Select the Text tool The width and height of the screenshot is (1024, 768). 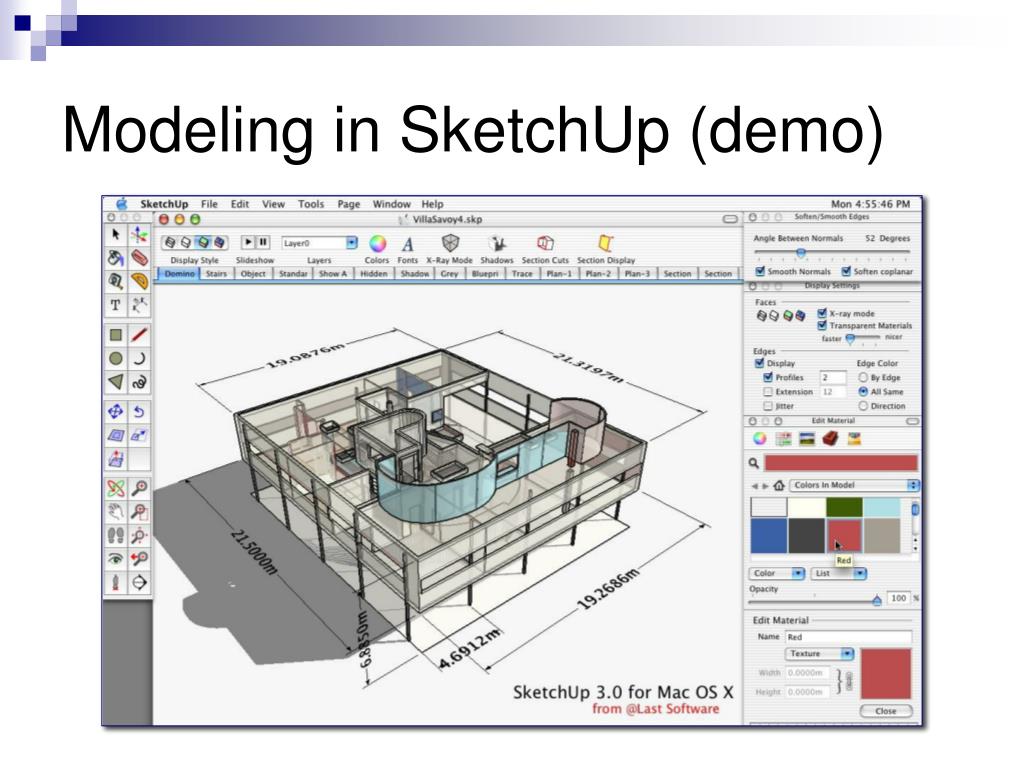(x=116, y=305)
